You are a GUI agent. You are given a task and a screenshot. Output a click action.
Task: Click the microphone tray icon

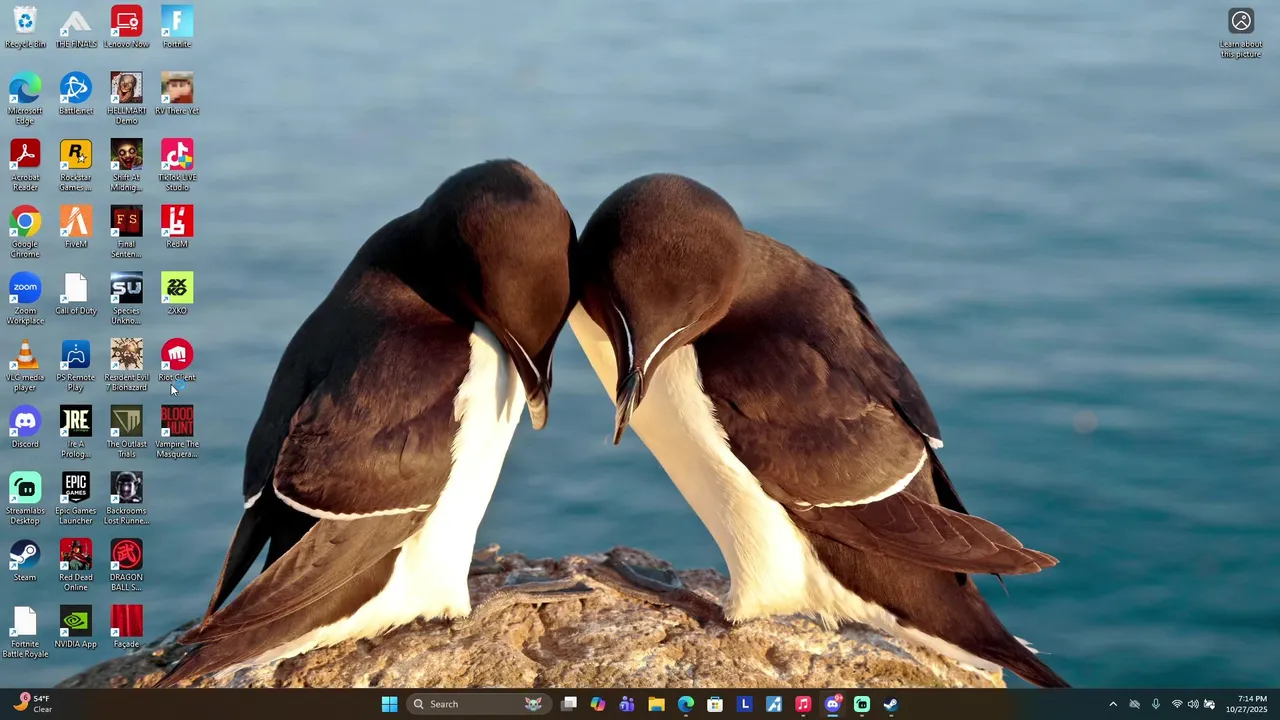[1156, 704]
